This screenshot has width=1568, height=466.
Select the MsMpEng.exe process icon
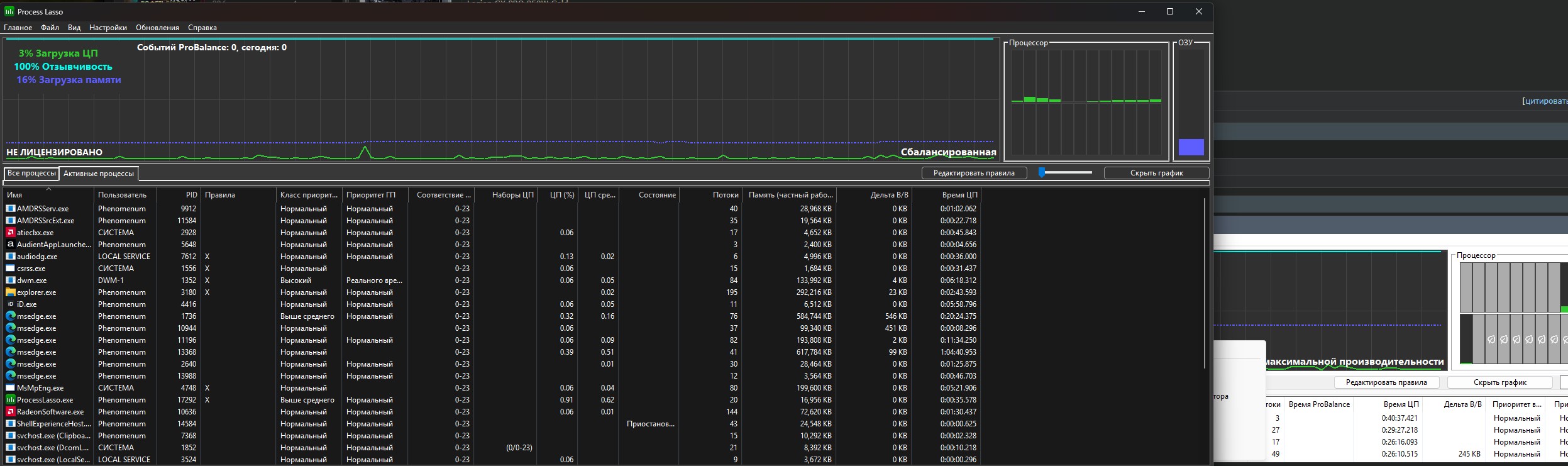pyautogui.click(x=10, y=388)
